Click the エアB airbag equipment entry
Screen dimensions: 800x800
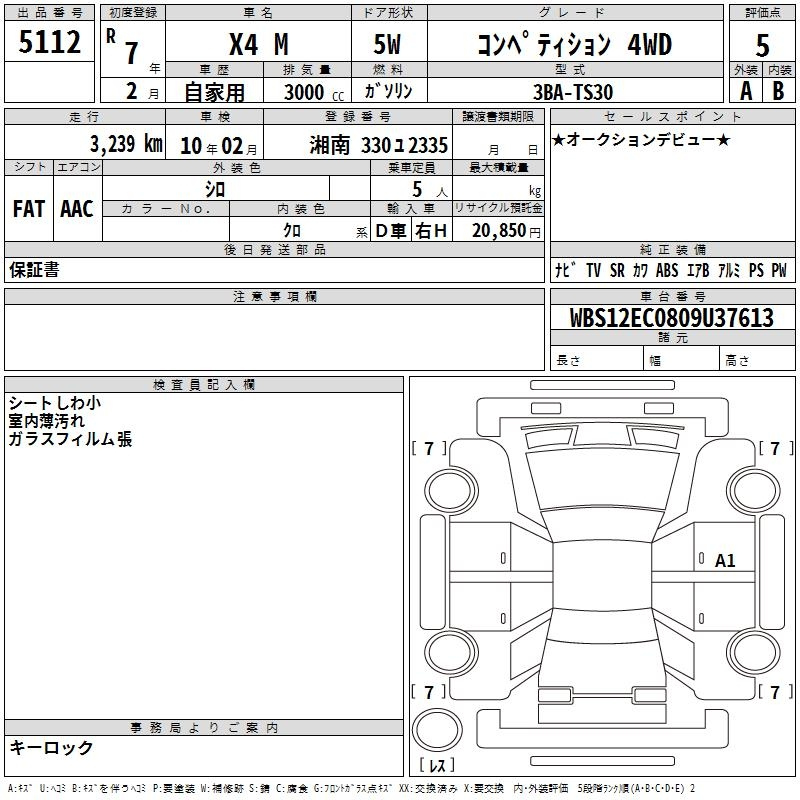coord(698,270)
